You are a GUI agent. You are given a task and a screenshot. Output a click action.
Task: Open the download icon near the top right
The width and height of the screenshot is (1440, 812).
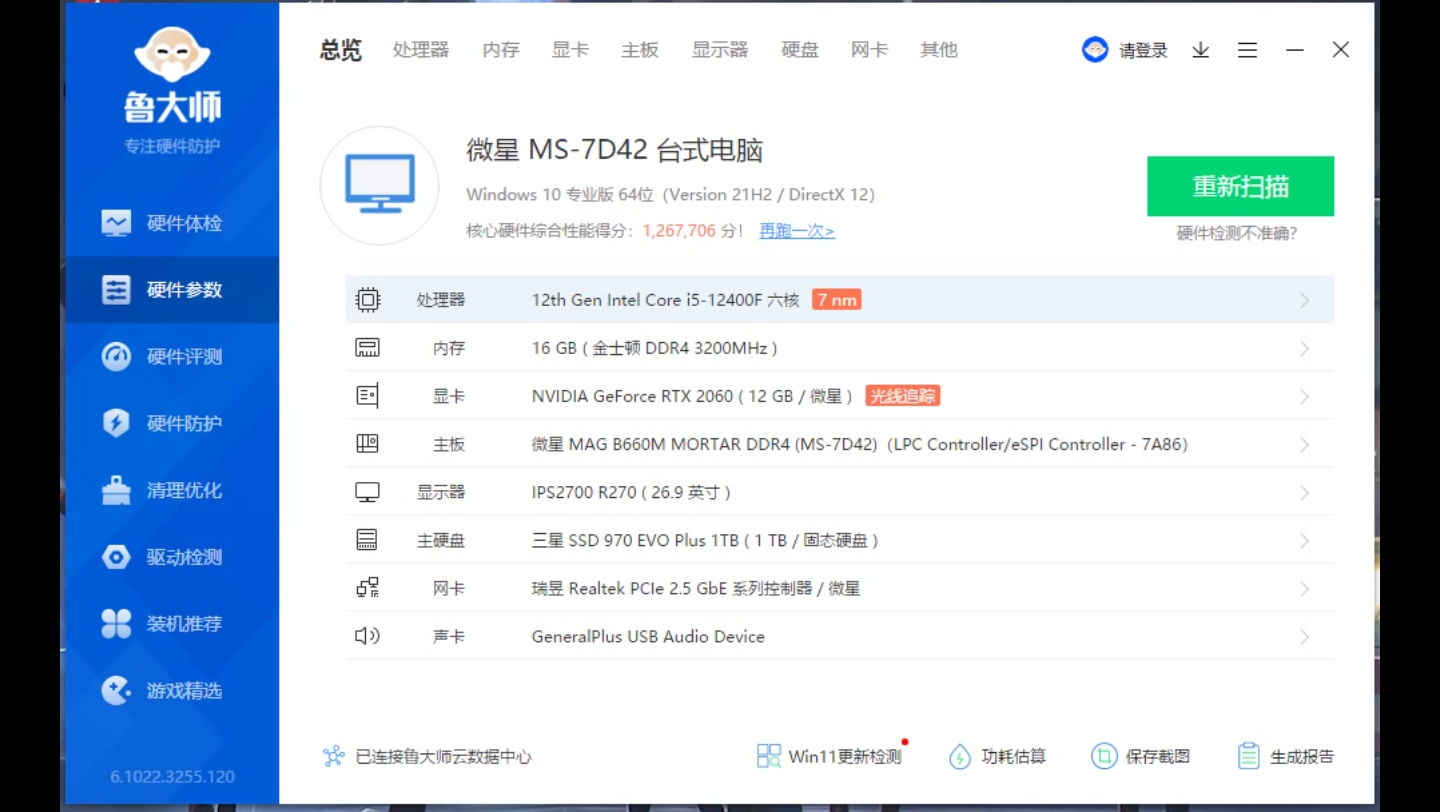tap(1199, 49)
